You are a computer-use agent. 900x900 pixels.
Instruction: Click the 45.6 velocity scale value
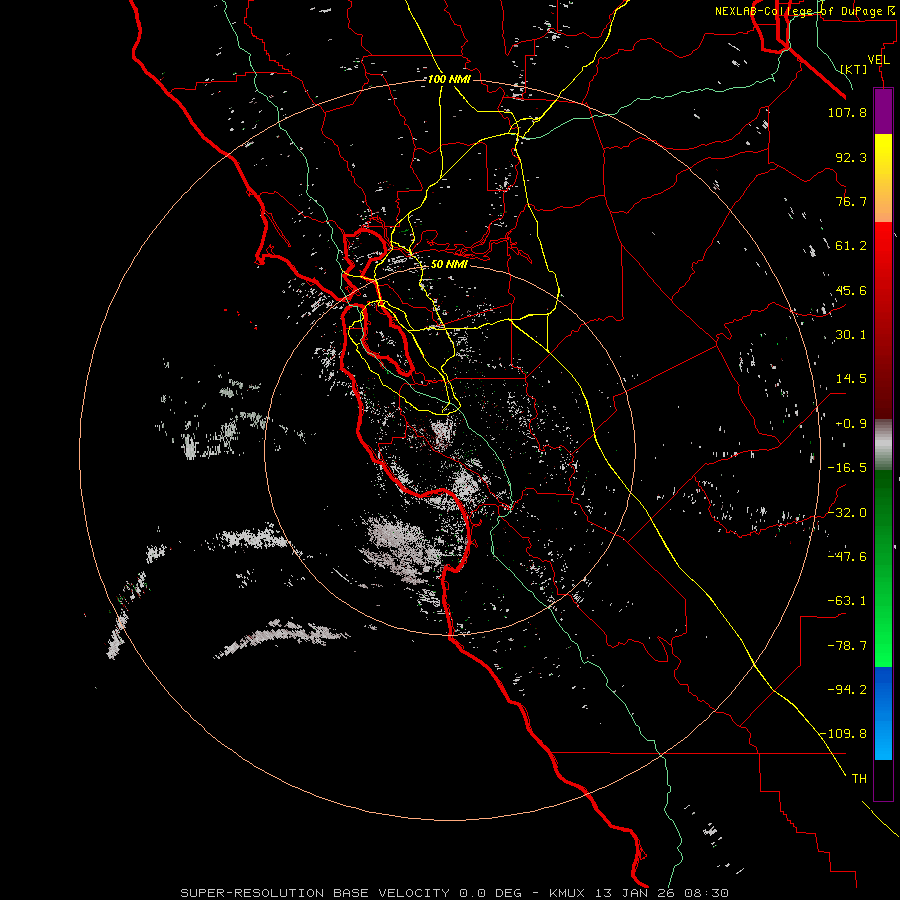point(851,290)
